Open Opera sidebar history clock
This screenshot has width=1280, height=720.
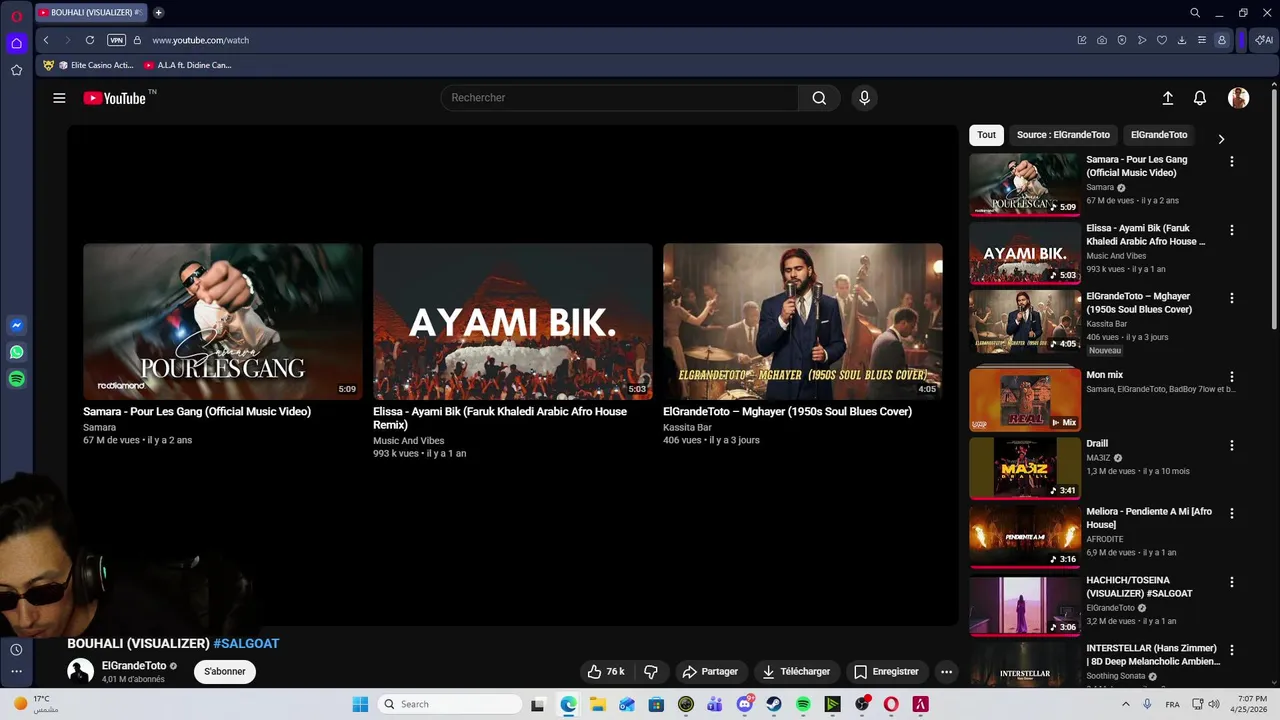[x=16, y=650]
